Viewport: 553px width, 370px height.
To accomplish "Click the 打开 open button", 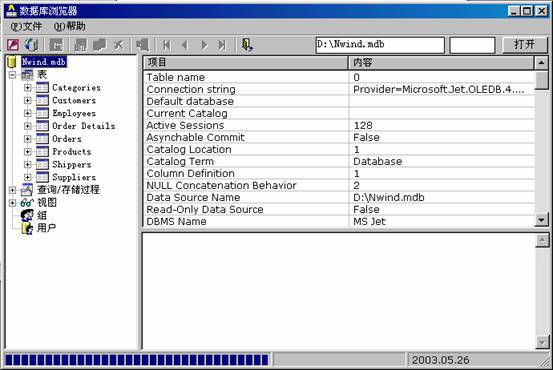I will click(524, 45).
